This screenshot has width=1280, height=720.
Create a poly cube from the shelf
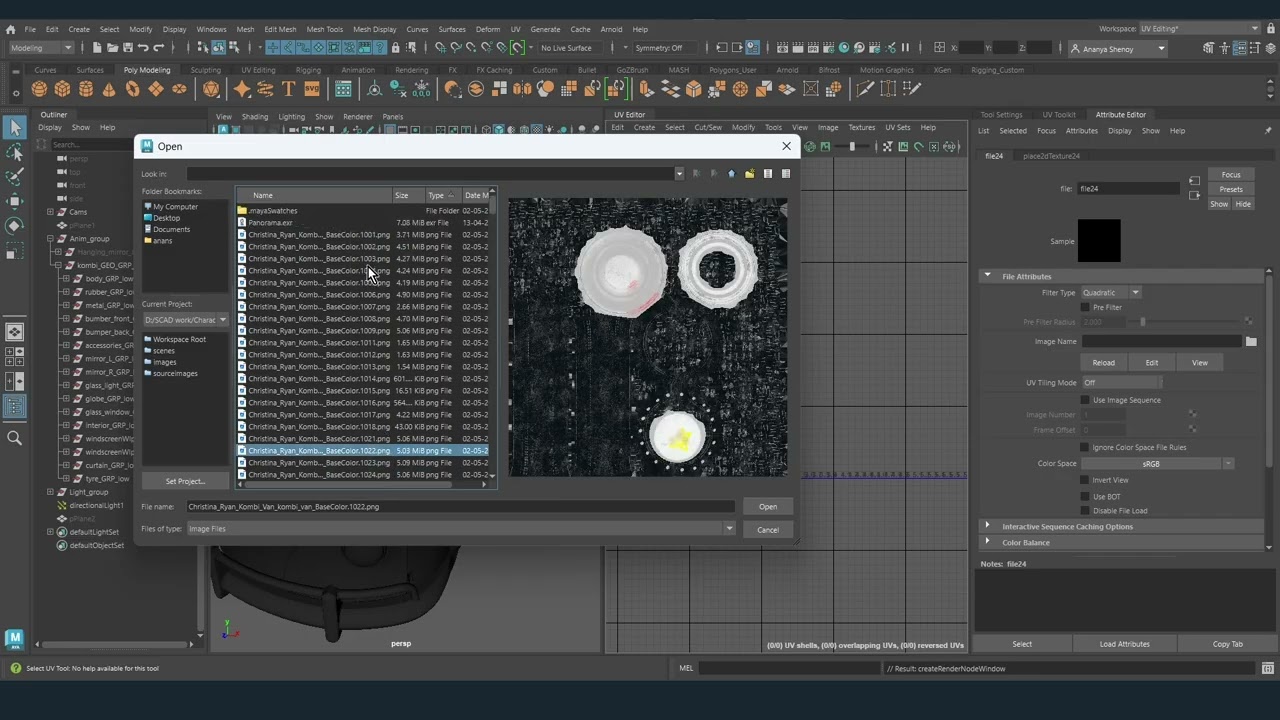[63, 89]
